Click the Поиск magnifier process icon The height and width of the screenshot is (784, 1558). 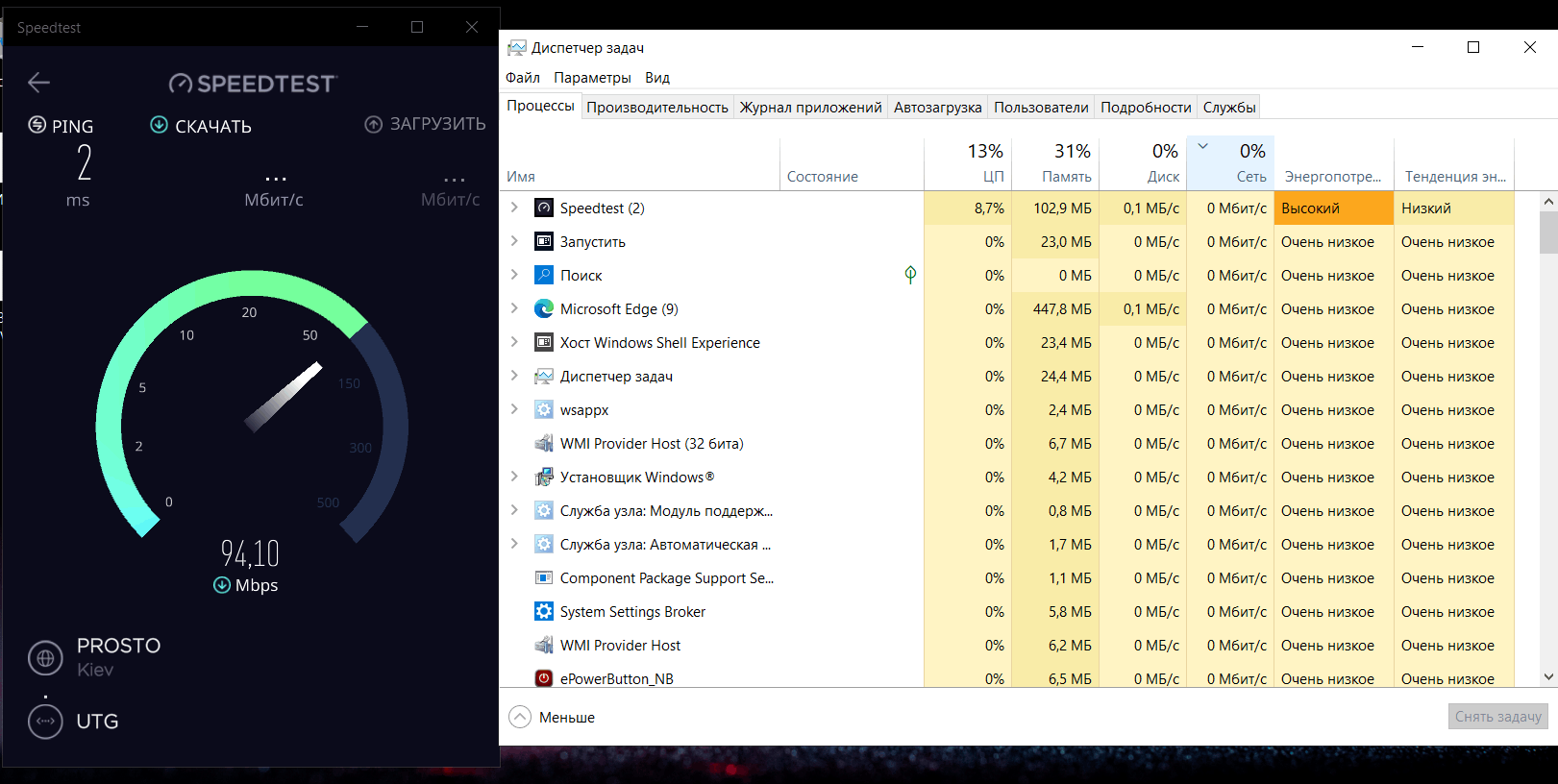click(544, 275)
